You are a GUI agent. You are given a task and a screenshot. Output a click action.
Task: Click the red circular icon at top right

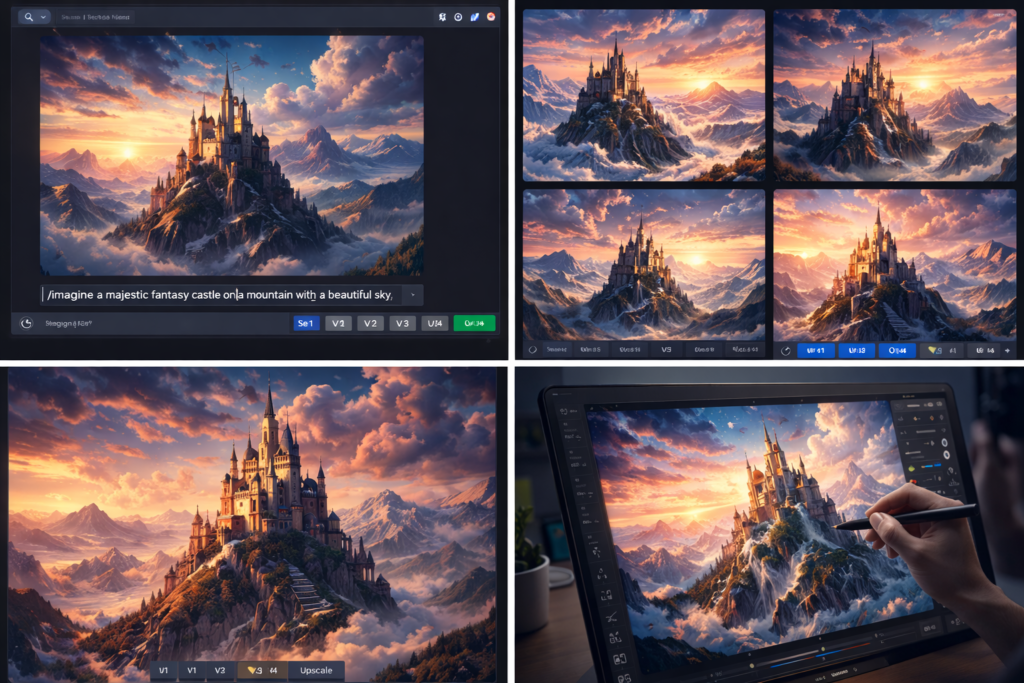click(491, 17)
